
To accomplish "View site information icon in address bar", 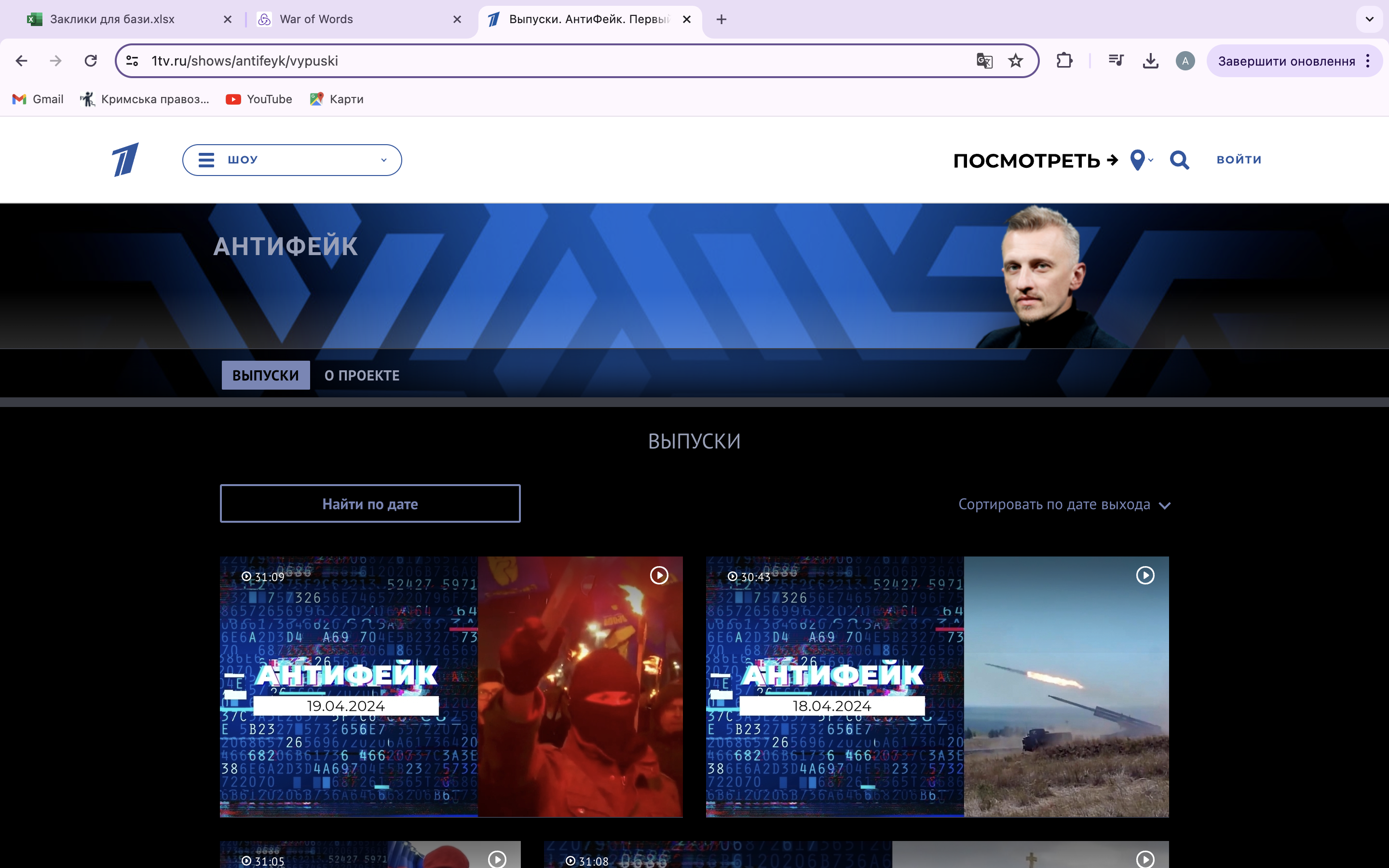I will (132, 61).
